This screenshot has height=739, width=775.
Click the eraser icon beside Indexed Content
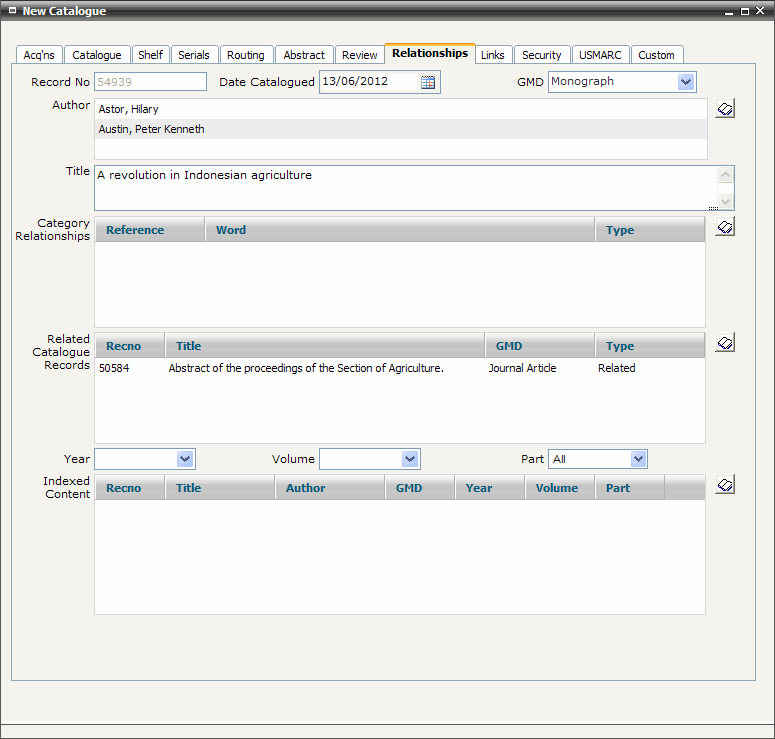click(x=725, y=485)
